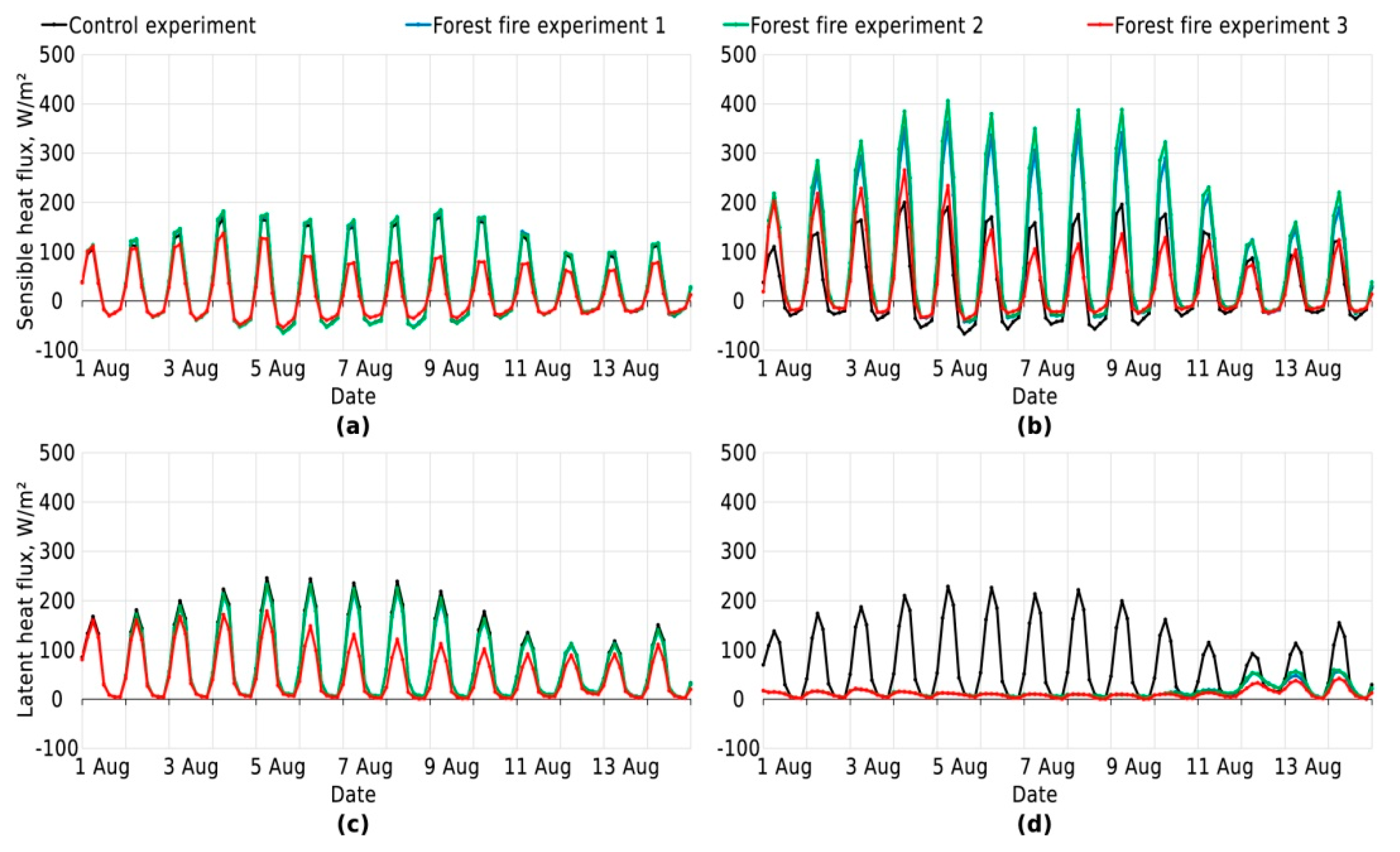Click the 1 Aug tick label in panel (a)
The height and width of the screenshot is (852, 1400).
(x=102, y=369)
